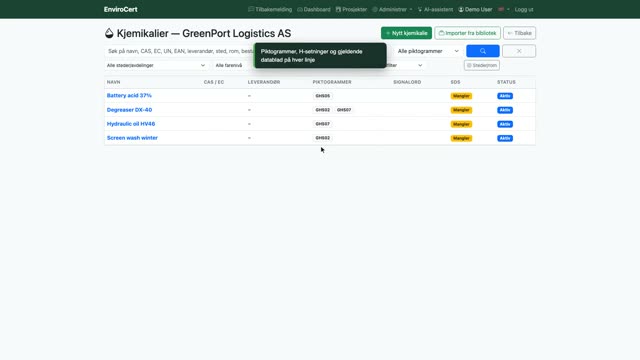
Task: Click the blue magnifier search button
Action: click(482, 51)
